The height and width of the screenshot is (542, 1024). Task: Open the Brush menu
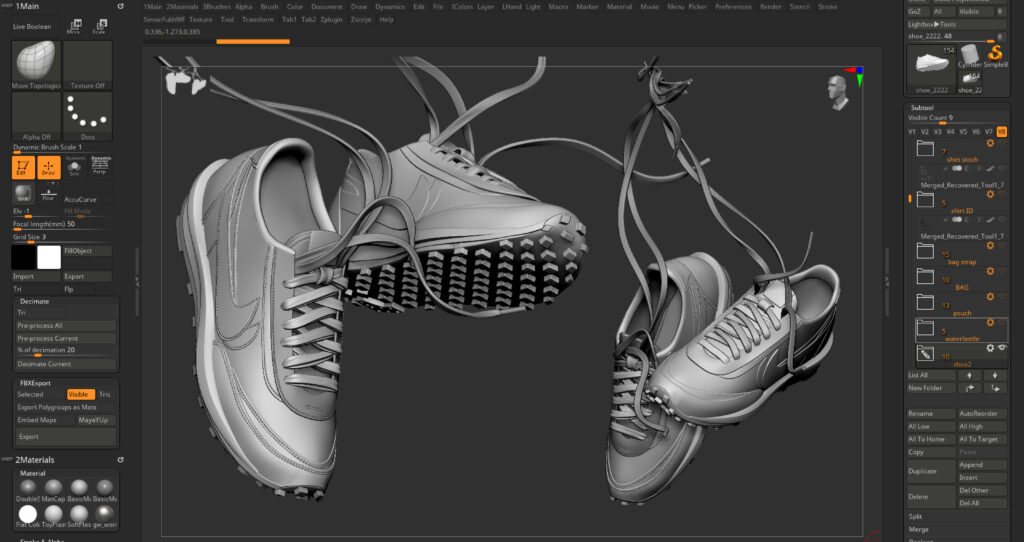270,7
